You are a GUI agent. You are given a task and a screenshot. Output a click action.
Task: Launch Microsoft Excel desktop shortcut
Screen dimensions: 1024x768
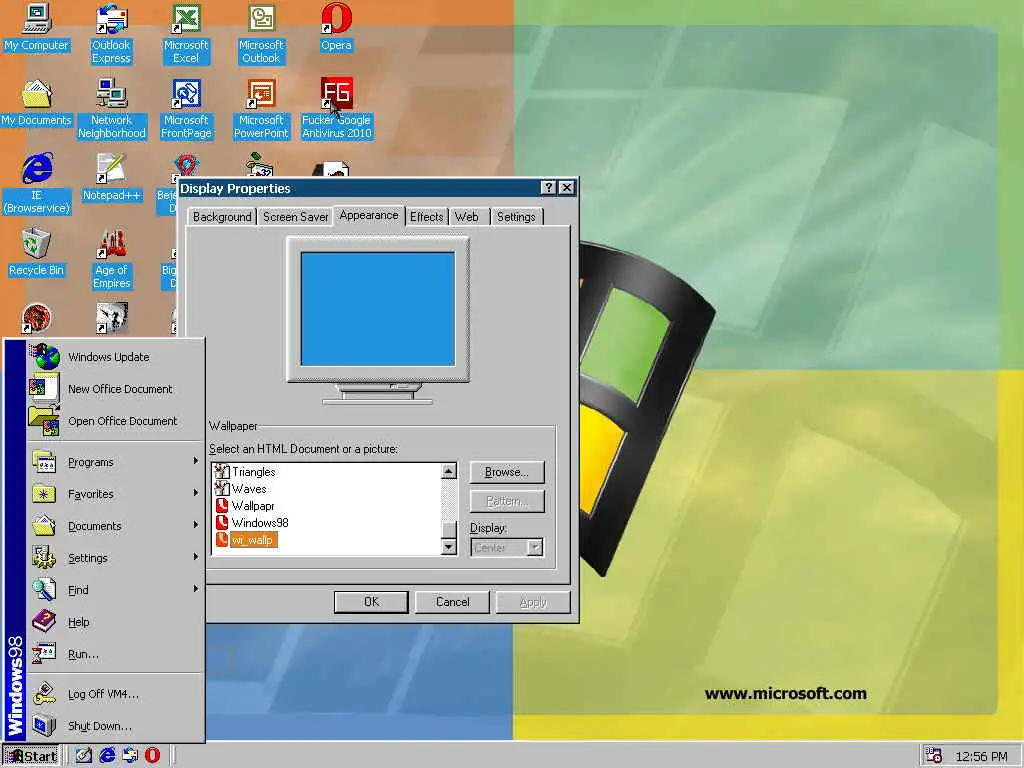186,34
